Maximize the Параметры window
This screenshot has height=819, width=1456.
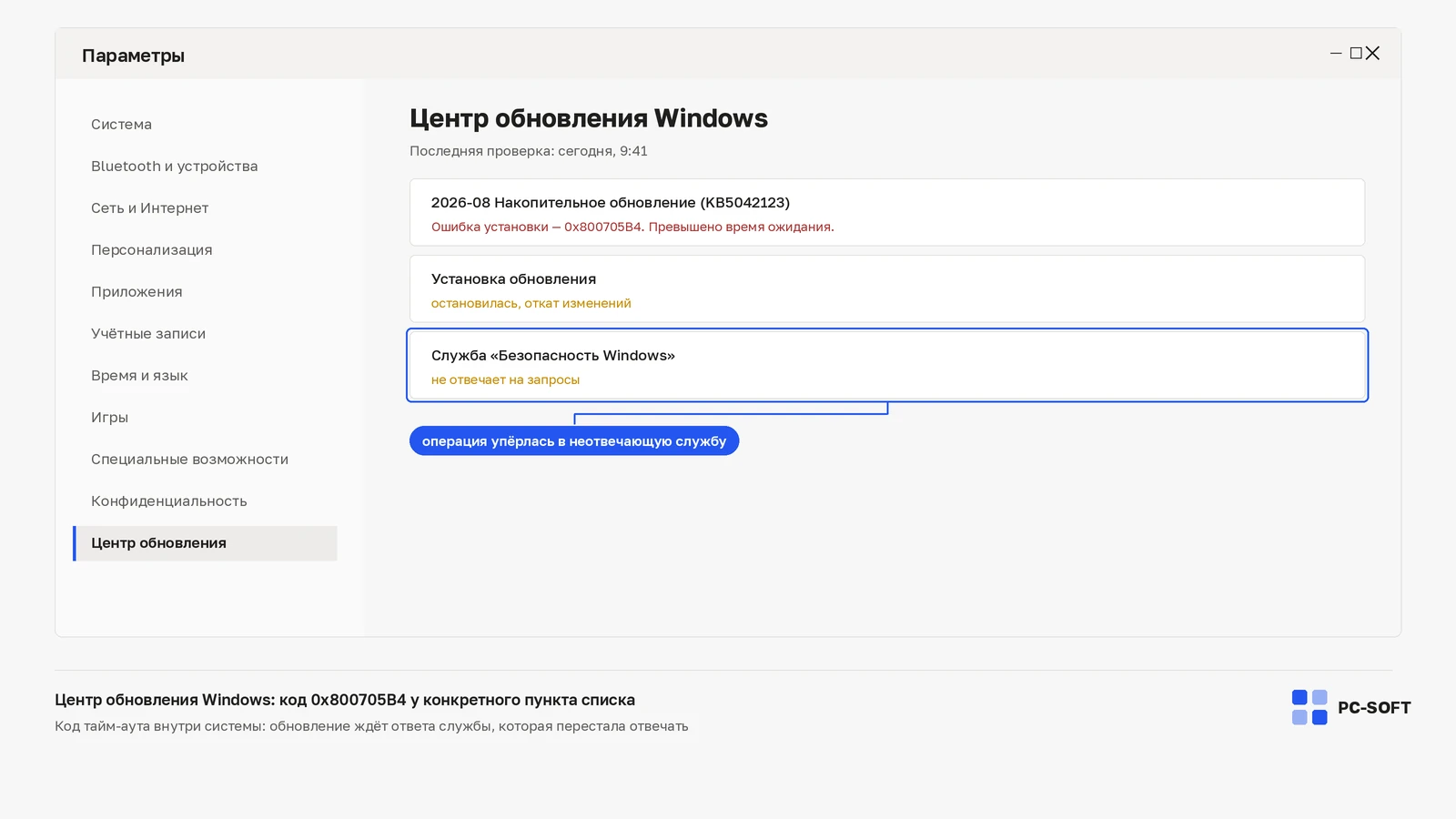click(1356, 54)
